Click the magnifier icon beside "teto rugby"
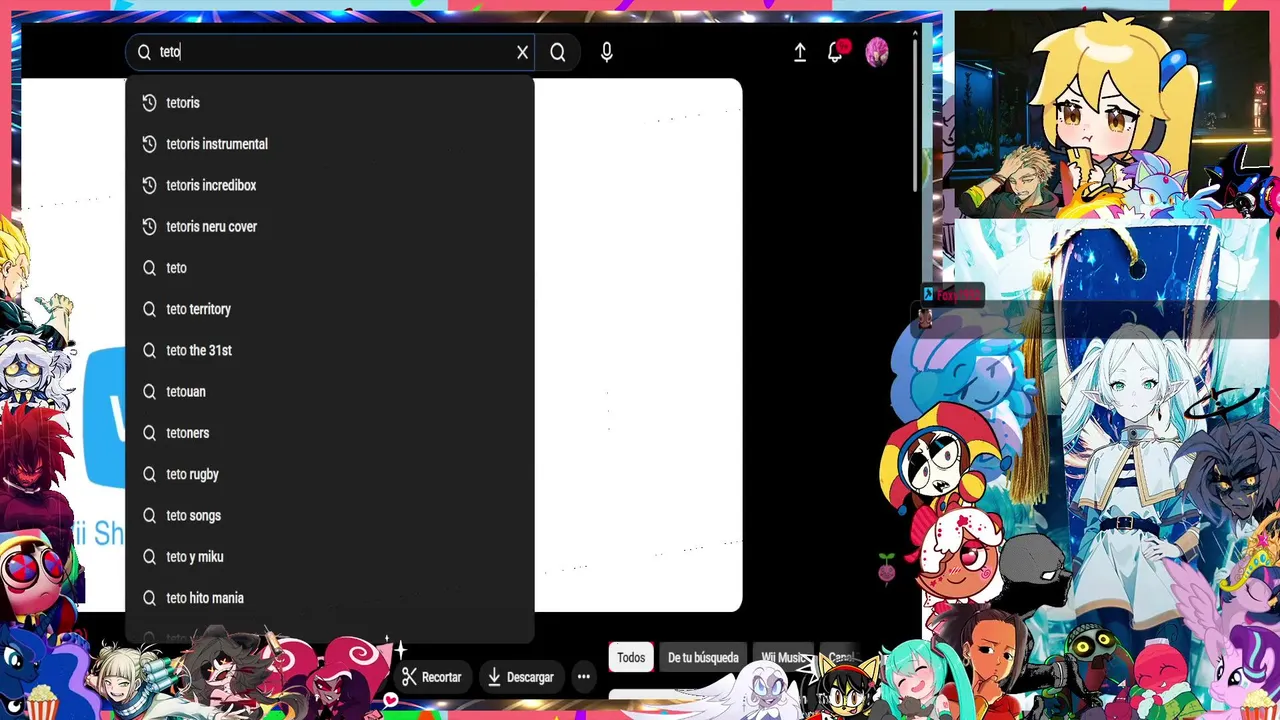Viewport: 1280px width, 720px height. coord(149,474)
